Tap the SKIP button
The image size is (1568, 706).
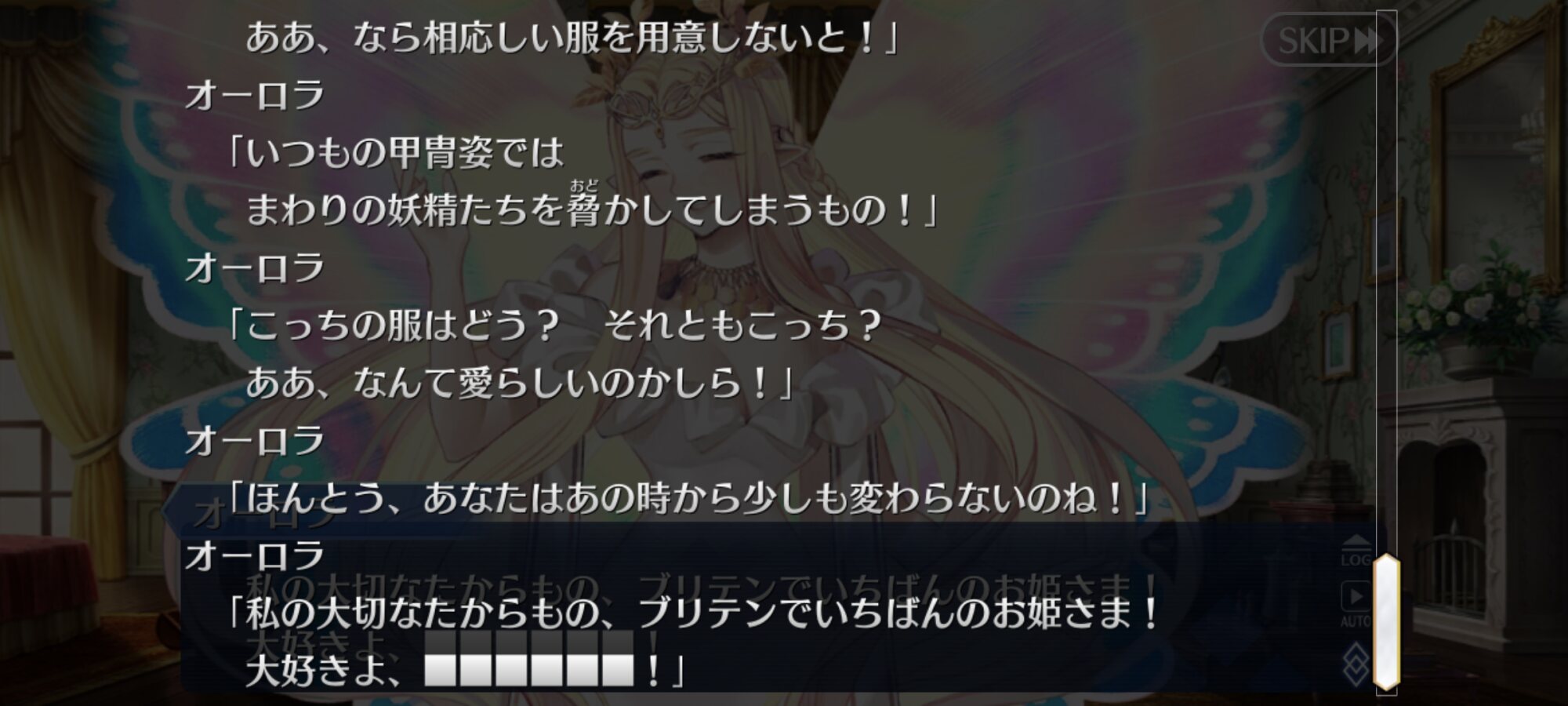point(1328,40)
